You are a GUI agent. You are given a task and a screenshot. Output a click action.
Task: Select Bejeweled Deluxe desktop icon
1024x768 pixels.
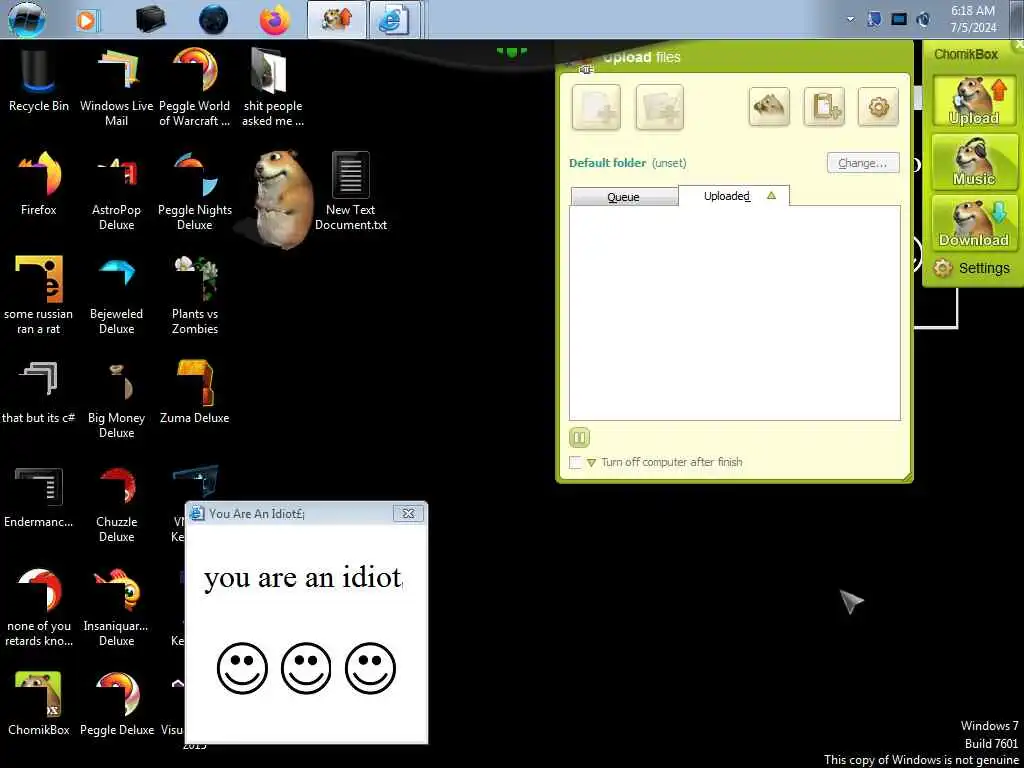(x=116, y=295)
